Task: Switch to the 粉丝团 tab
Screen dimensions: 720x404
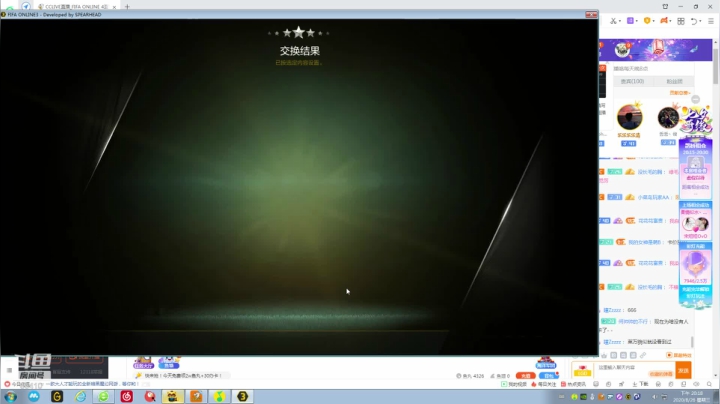Action: click(674, 81)
